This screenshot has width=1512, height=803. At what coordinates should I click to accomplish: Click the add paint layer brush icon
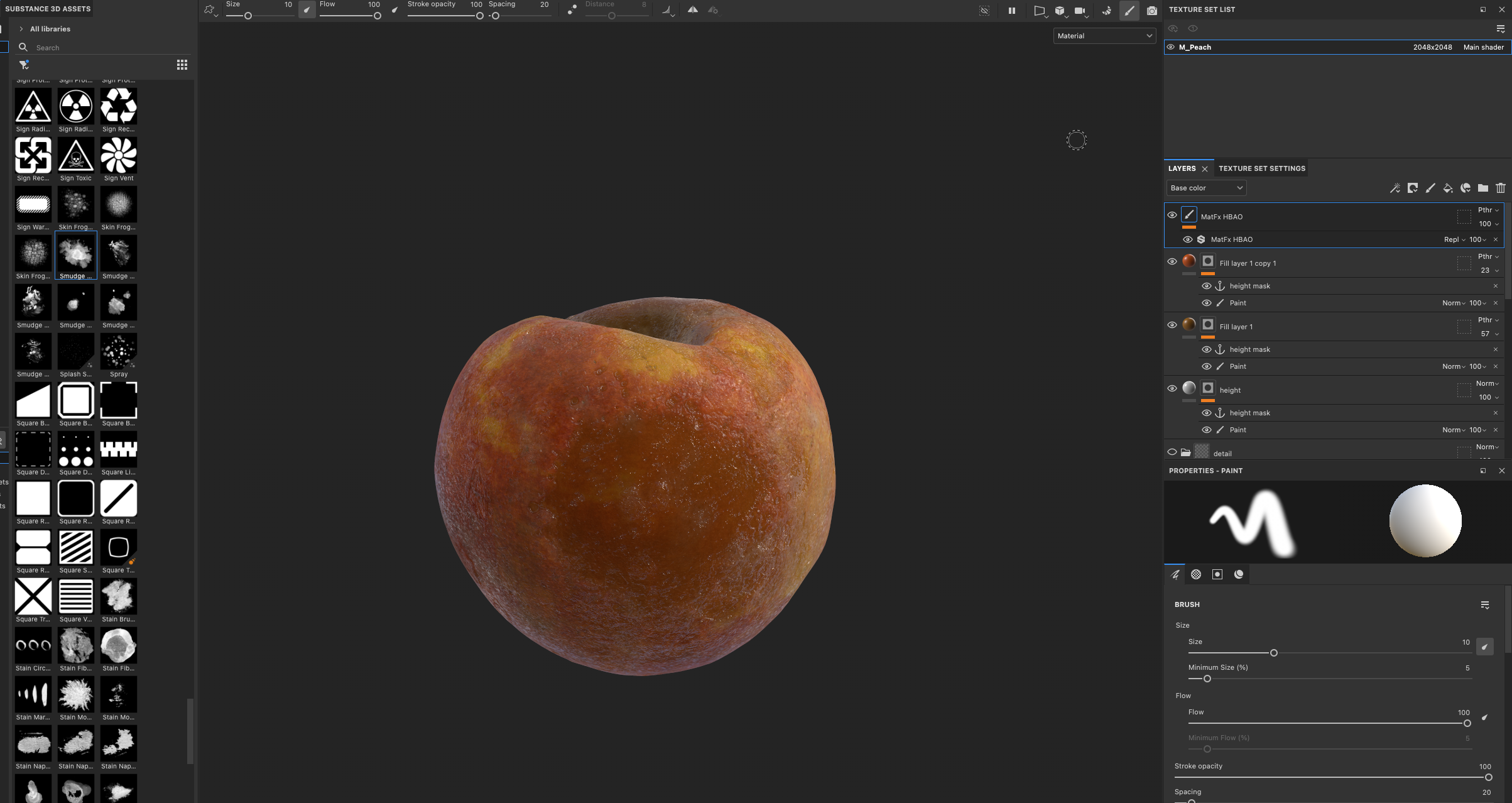point(1430,188)
